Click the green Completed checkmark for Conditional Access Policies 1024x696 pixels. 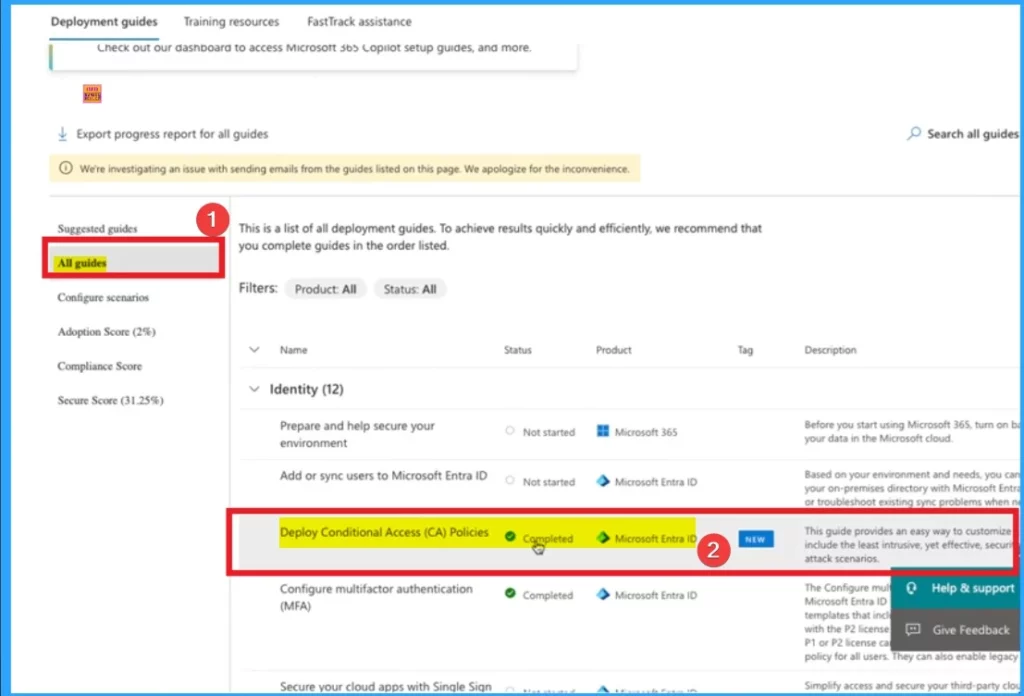pos(510,537)
